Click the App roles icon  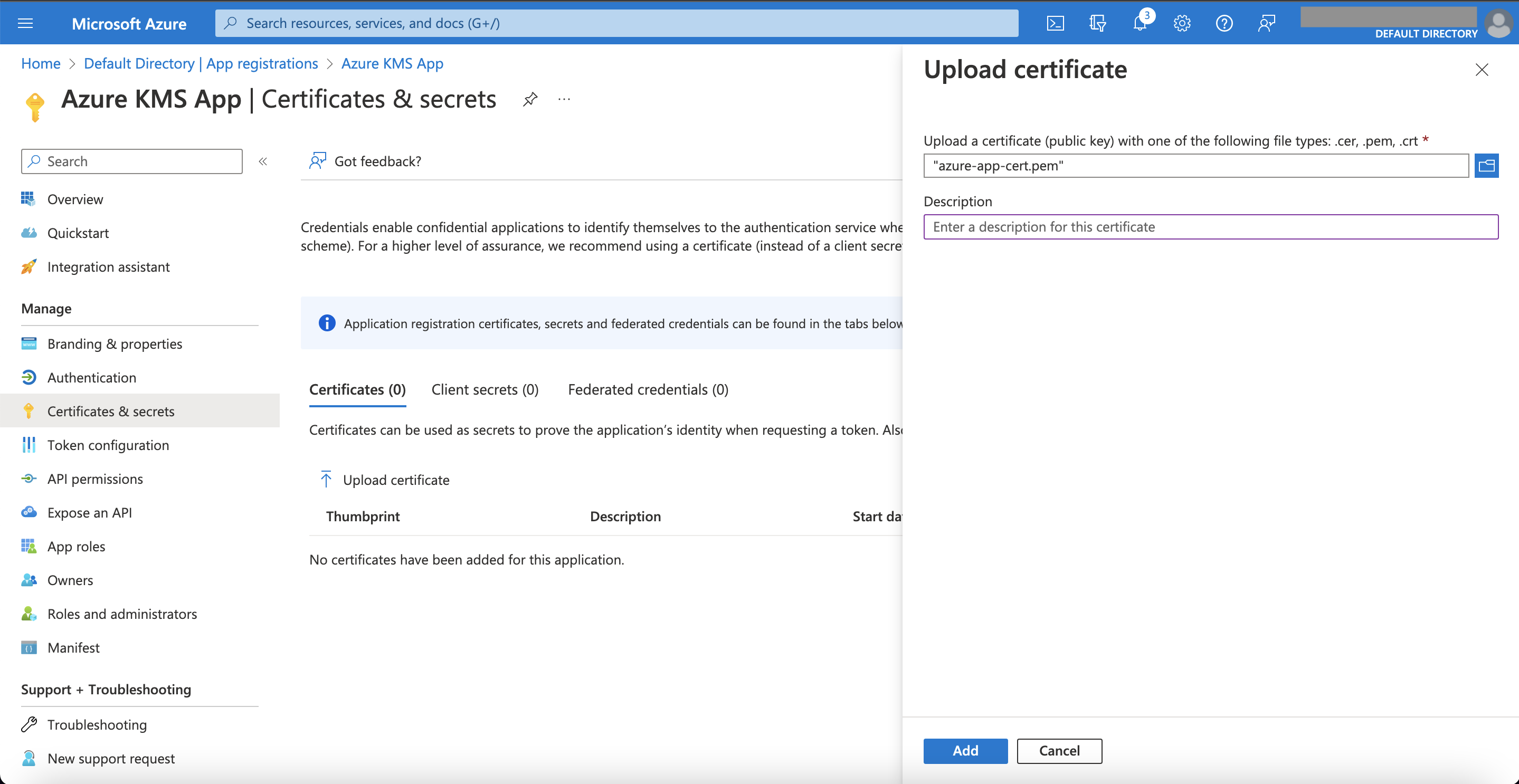(x=29, y=546)
